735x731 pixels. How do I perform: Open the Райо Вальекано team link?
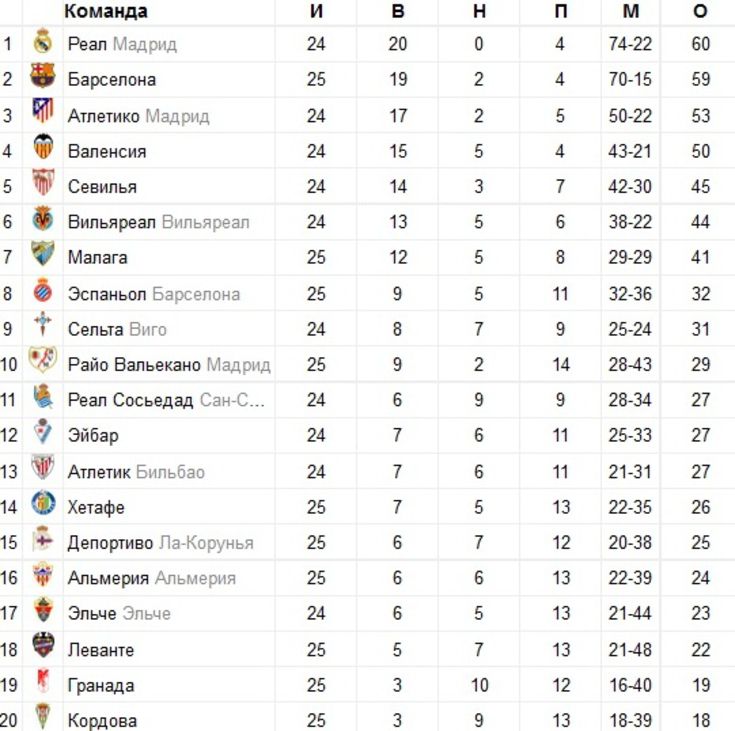(x=134, y=364)
